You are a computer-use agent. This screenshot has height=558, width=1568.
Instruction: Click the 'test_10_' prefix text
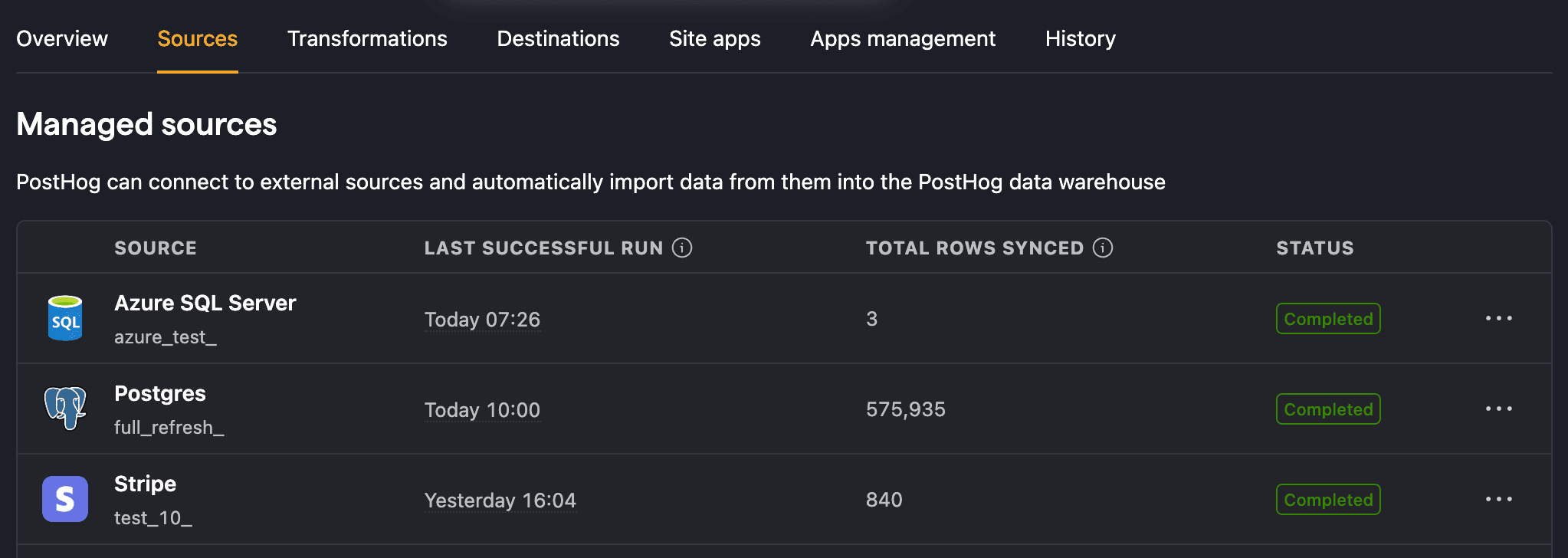pyautogui.click(x=153, y=518)
